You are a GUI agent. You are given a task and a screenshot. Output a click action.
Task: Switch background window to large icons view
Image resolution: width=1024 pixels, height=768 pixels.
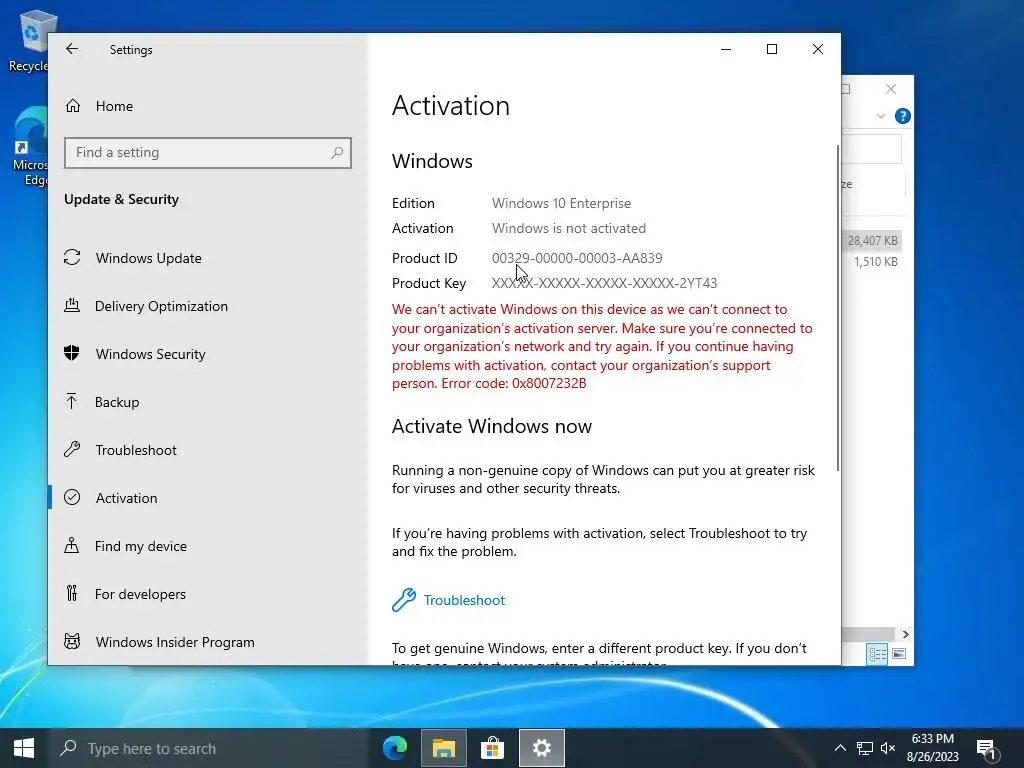pos(899,654)
